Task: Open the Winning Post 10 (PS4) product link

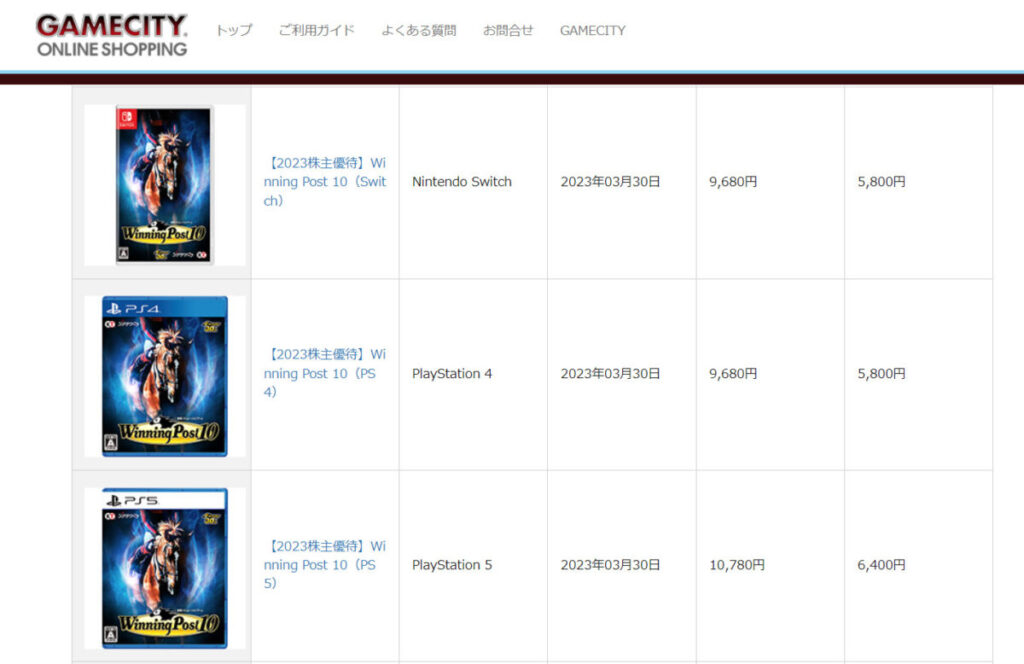Action: pyautogui.click(x=325, y=373)
